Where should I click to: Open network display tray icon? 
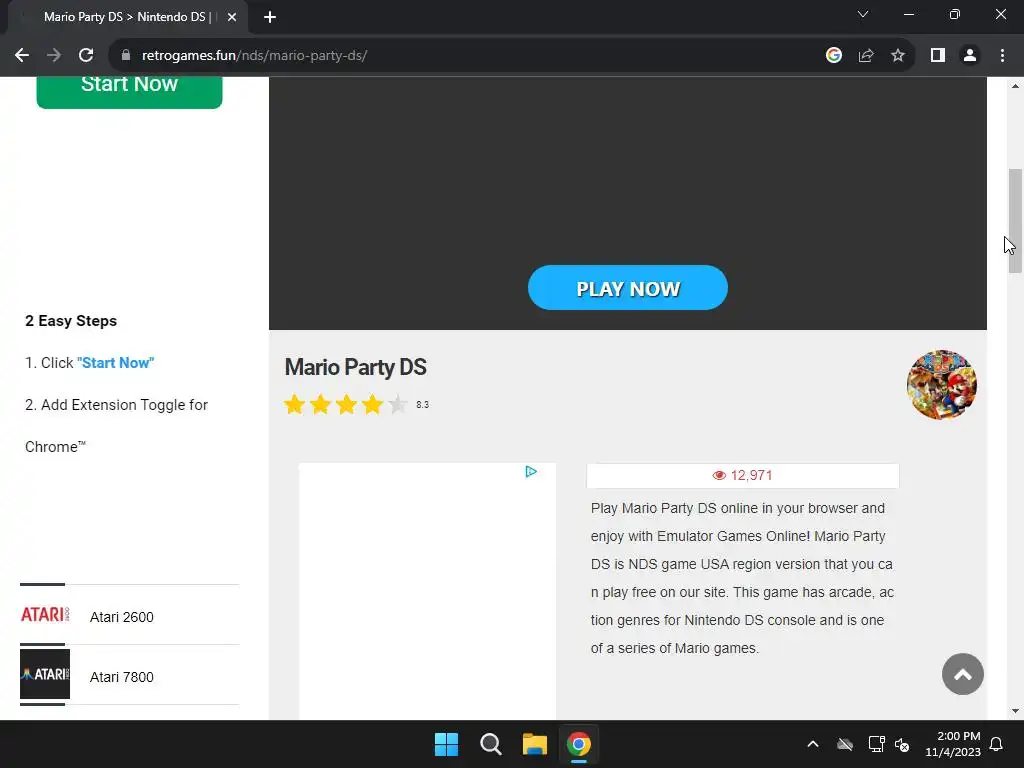(876, 744)
